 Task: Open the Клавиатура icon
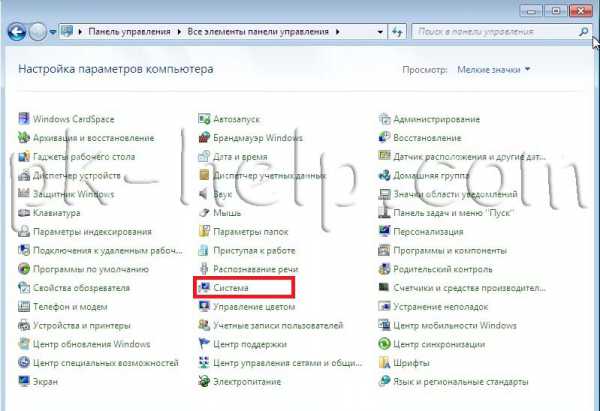(x=24, y=212)
